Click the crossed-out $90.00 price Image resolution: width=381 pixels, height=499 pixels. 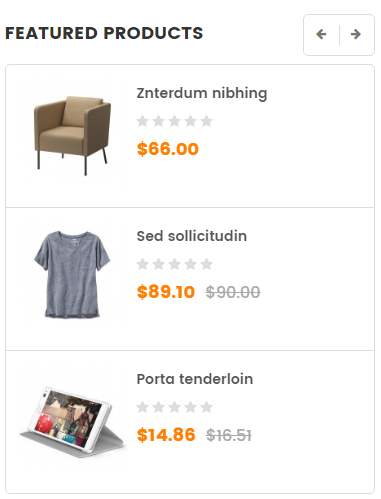pyautogui.click(x=233, y=292)
